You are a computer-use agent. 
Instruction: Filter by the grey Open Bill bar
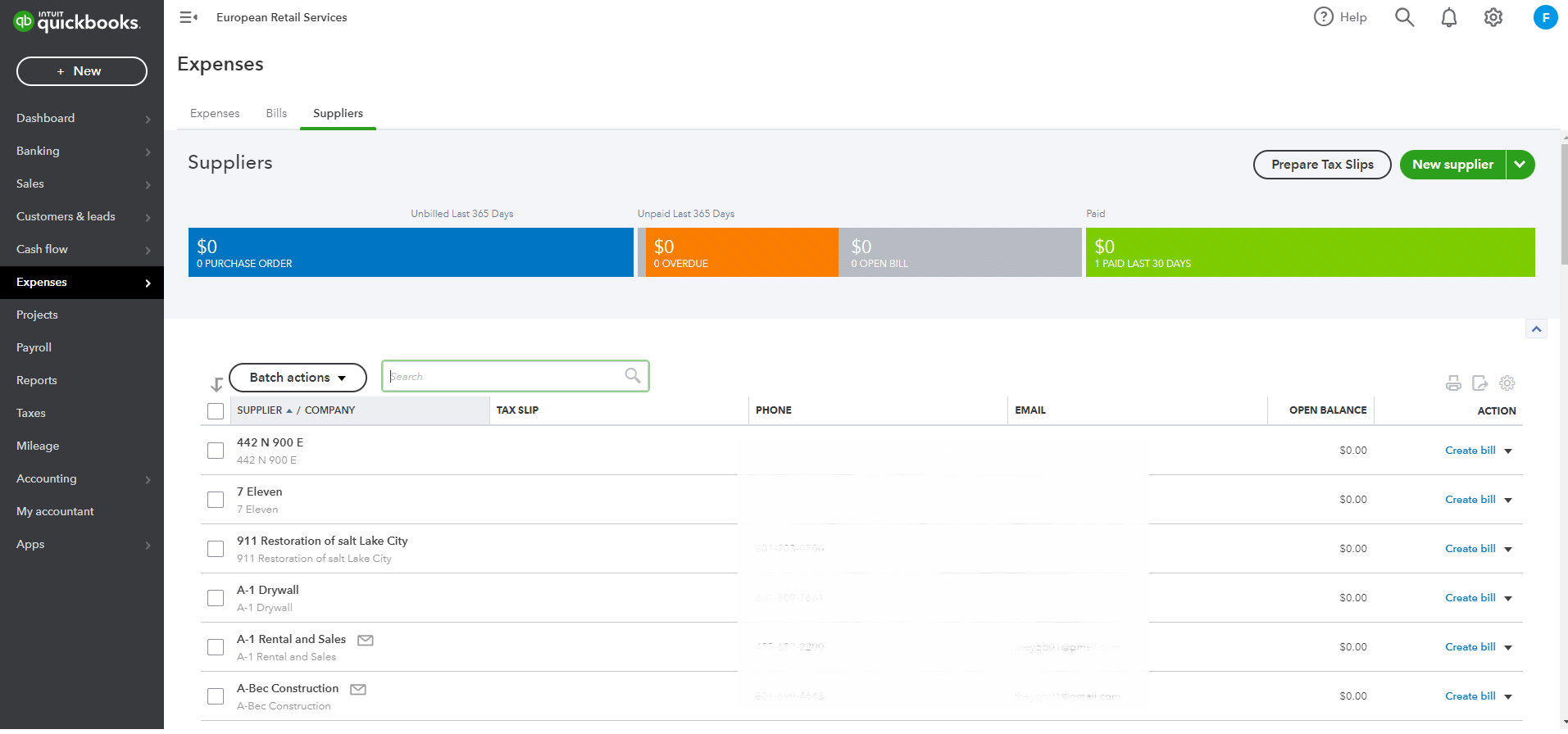960,252
